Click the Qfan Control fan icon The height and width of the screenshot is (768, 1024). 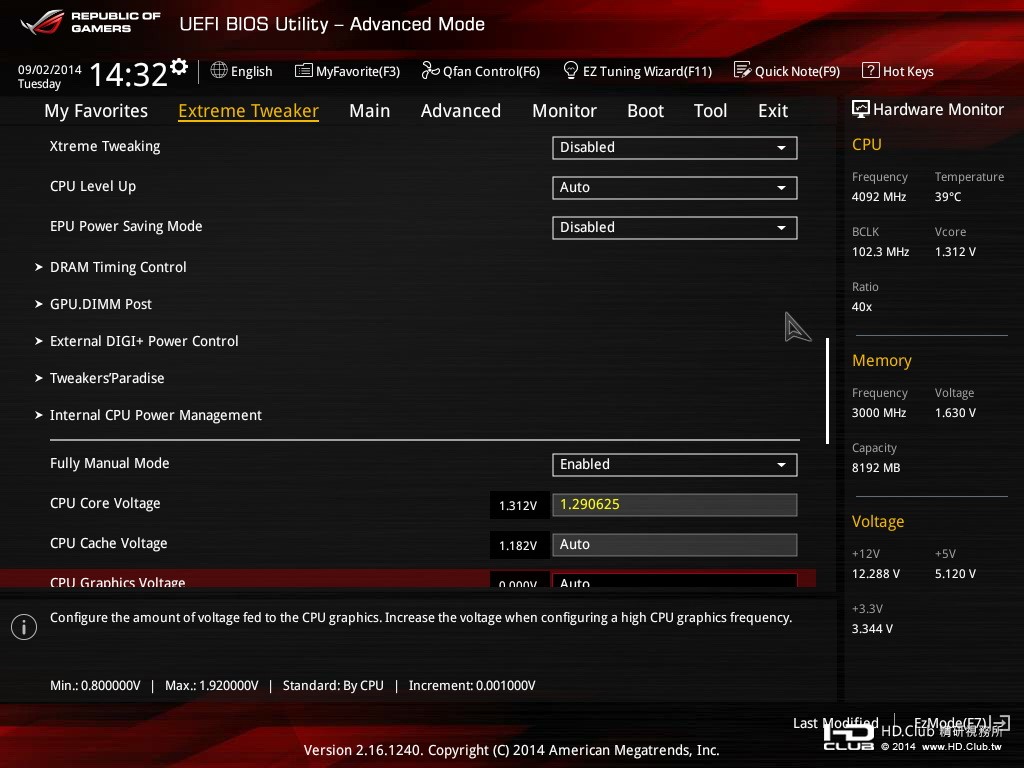[430, 70]
